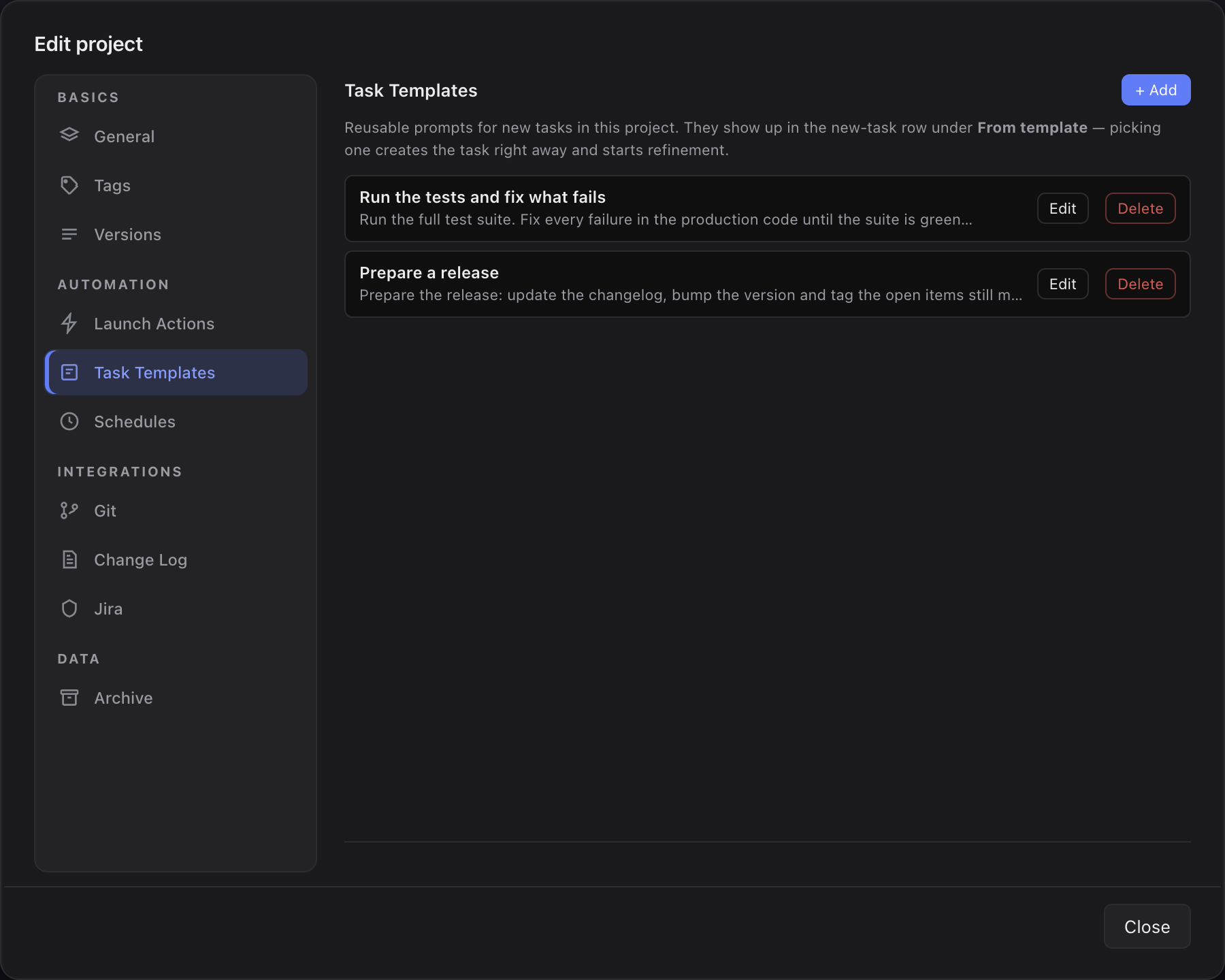The height and width of the screenshot is (980, 1225).
Task: Click the "Prepare a release" template title
Action: point(429,272)
